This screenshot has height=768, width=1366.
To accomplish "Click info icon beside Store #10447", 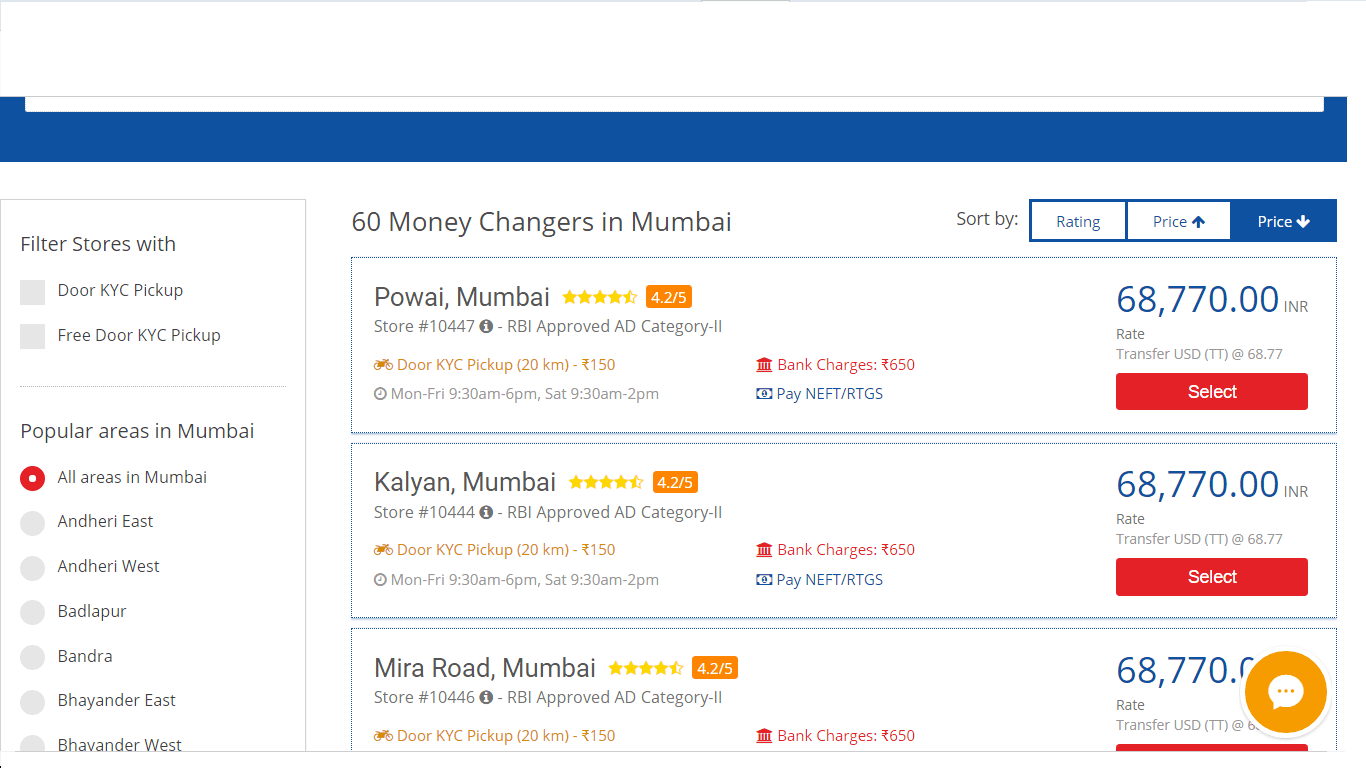I will point(486,327).
